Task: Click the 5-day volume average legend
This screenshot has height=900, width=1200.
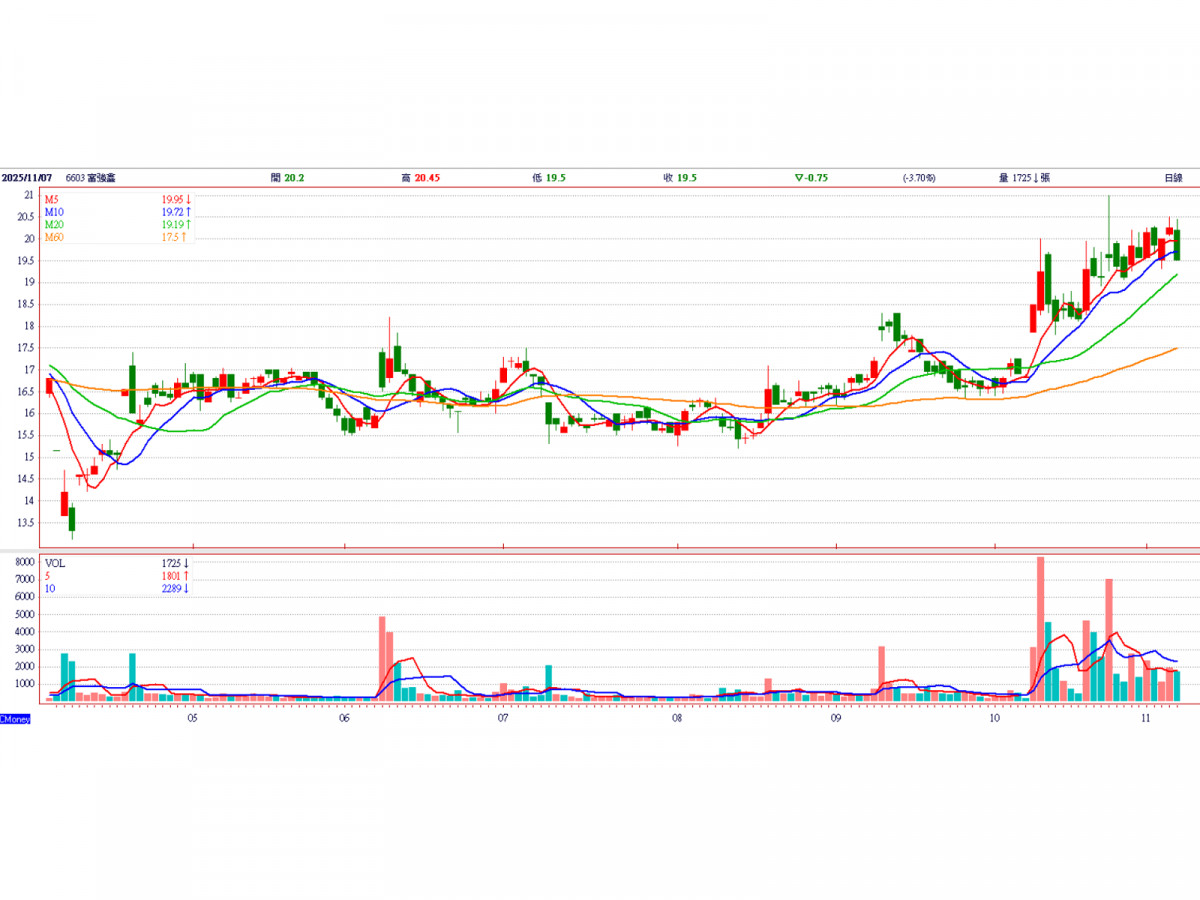Action: point(48,576)
